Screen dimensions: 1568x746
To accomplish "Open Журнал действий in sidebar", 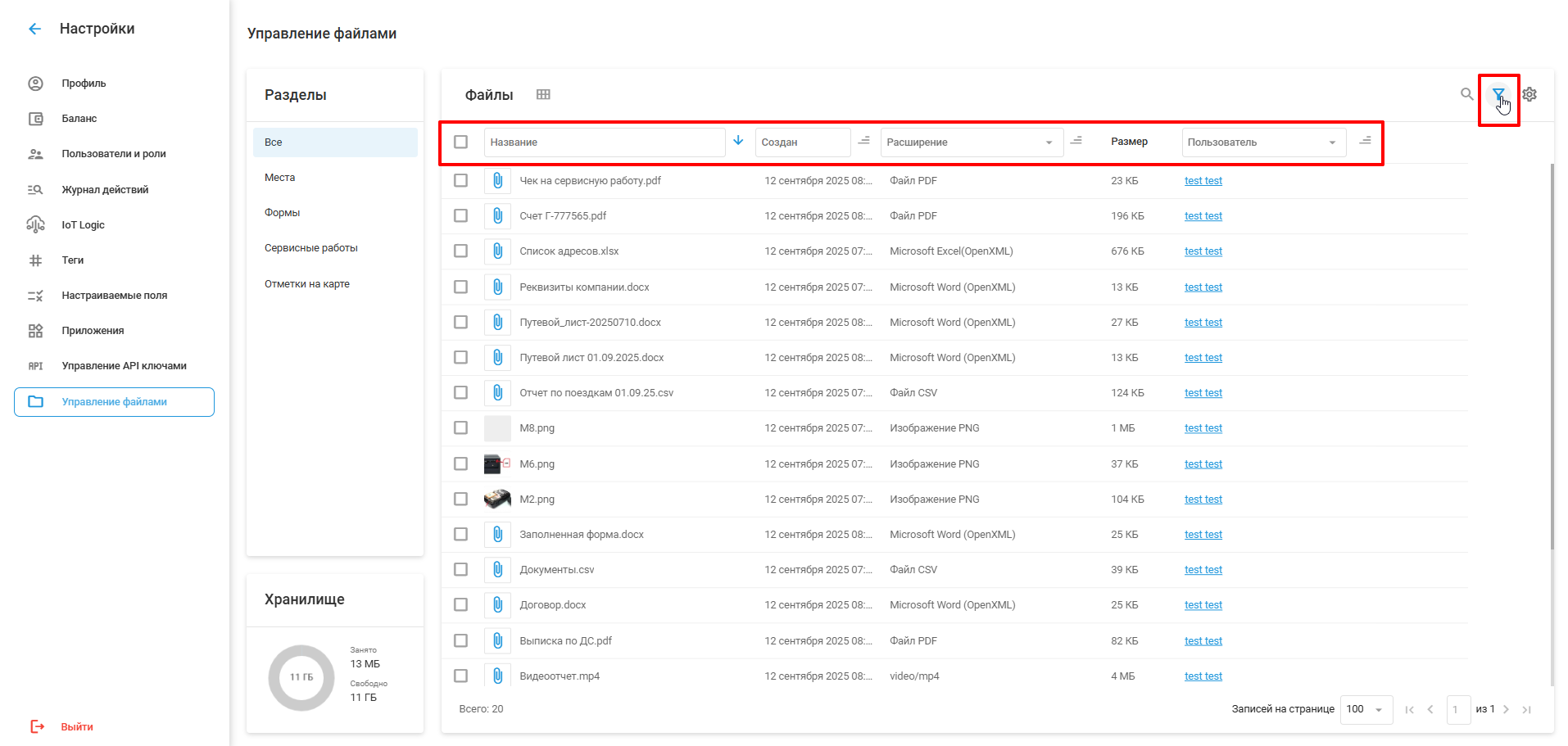I will click(x=105, y=190).
